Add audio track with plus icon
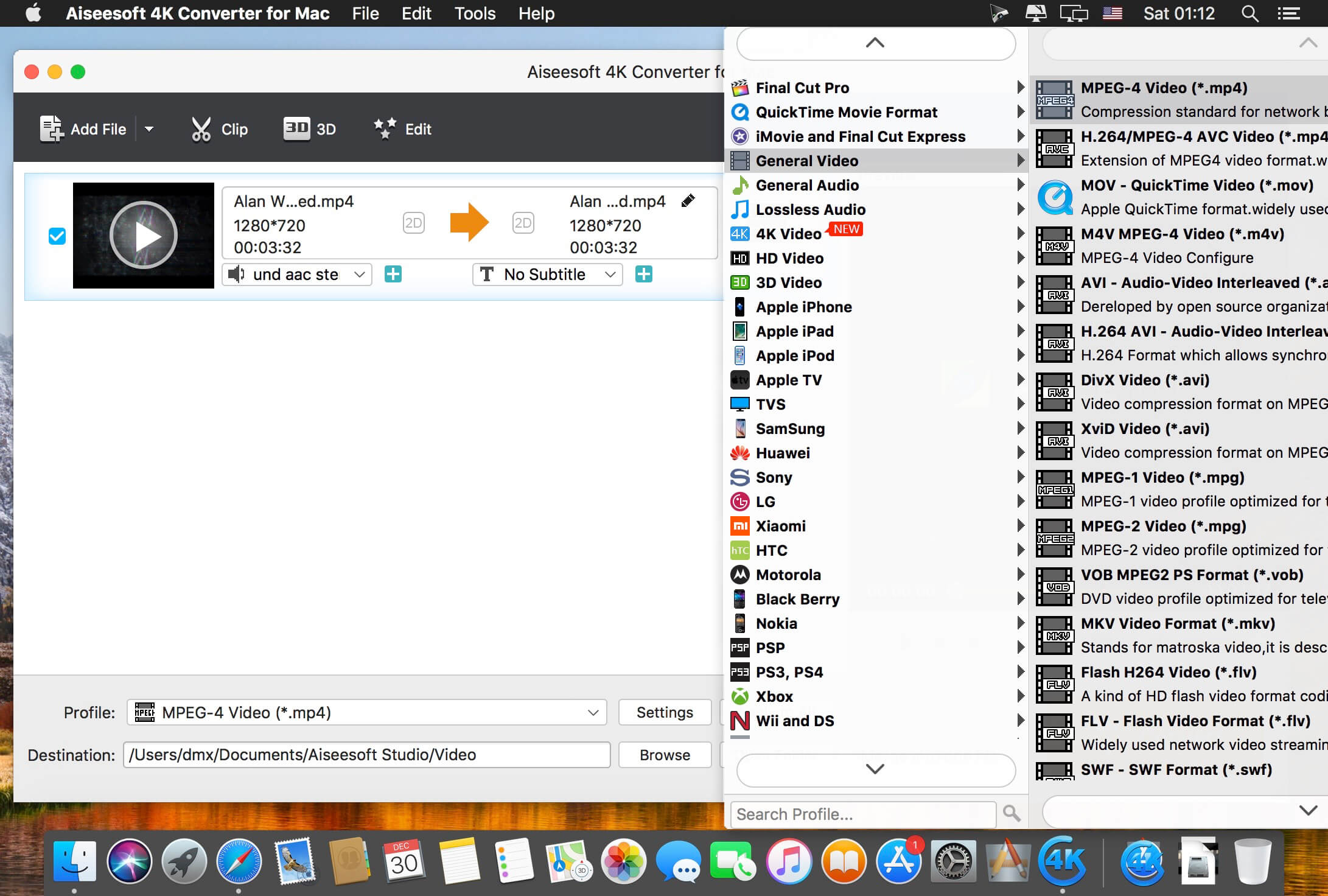Viewport: 1328px width, 896px height. point(393,275)
